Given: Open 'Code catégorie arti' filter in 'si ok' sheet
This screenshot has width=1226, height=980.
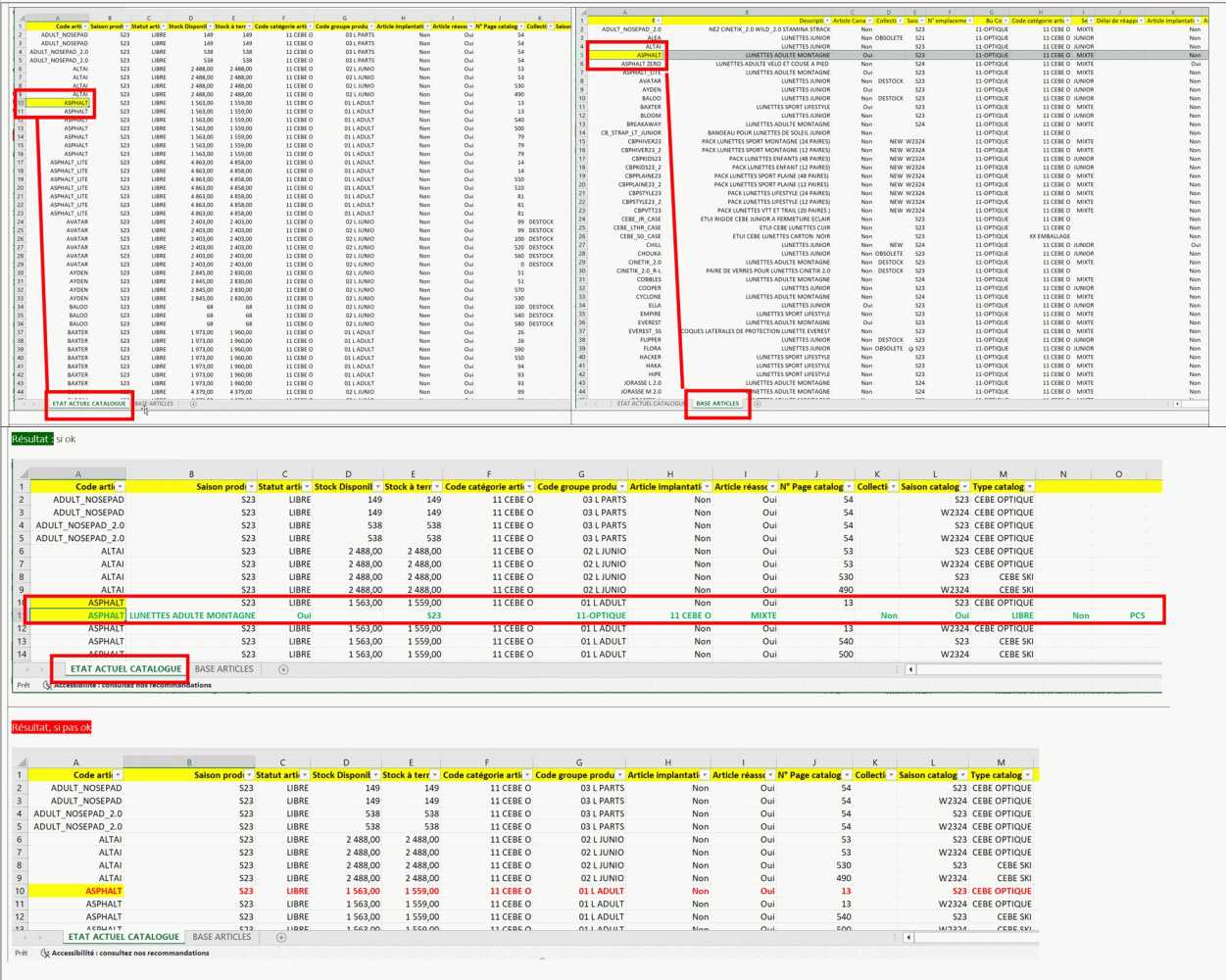Looking at the screenshot, I should click(528, 487).
